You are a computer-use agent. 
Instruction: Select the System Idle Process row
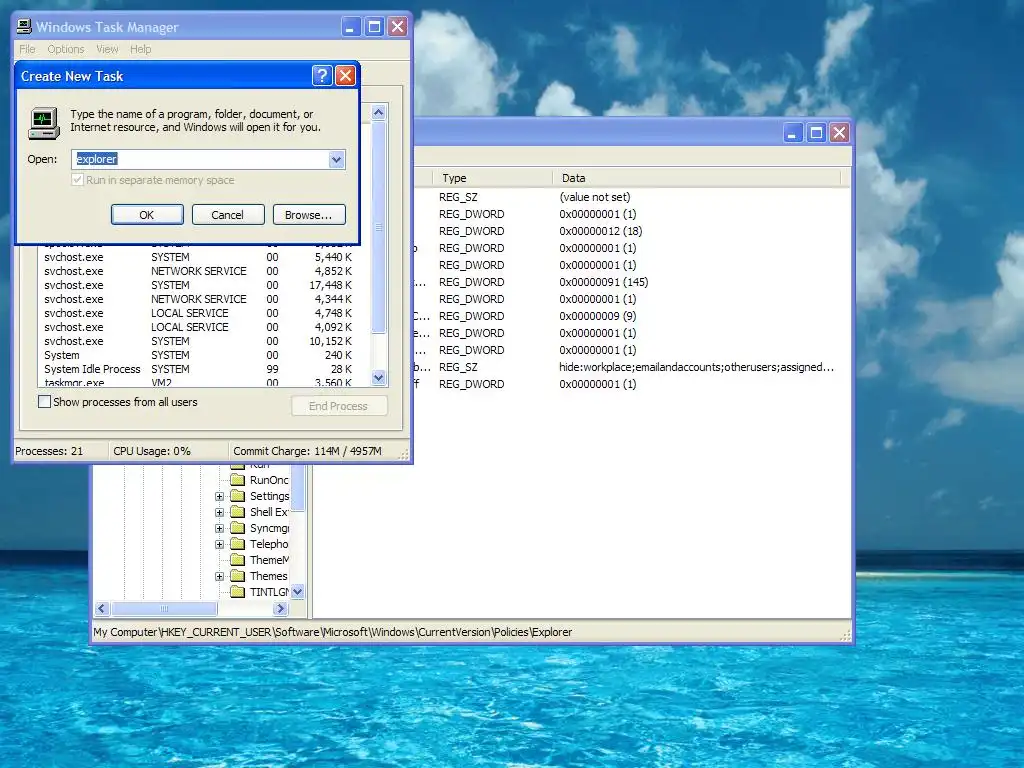(198, 369)
